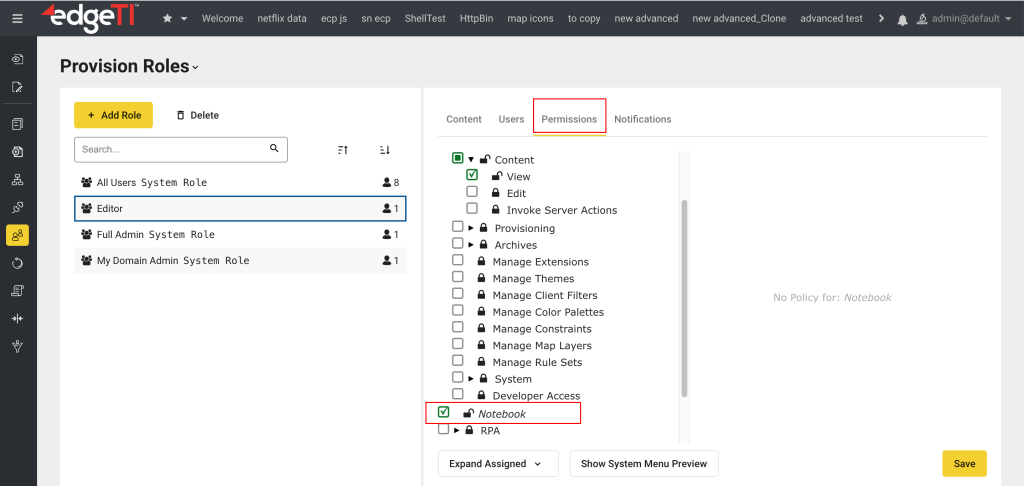Sort roles ascending using sort icon
Screen dimensions: 1024x486
coord(343,150)
